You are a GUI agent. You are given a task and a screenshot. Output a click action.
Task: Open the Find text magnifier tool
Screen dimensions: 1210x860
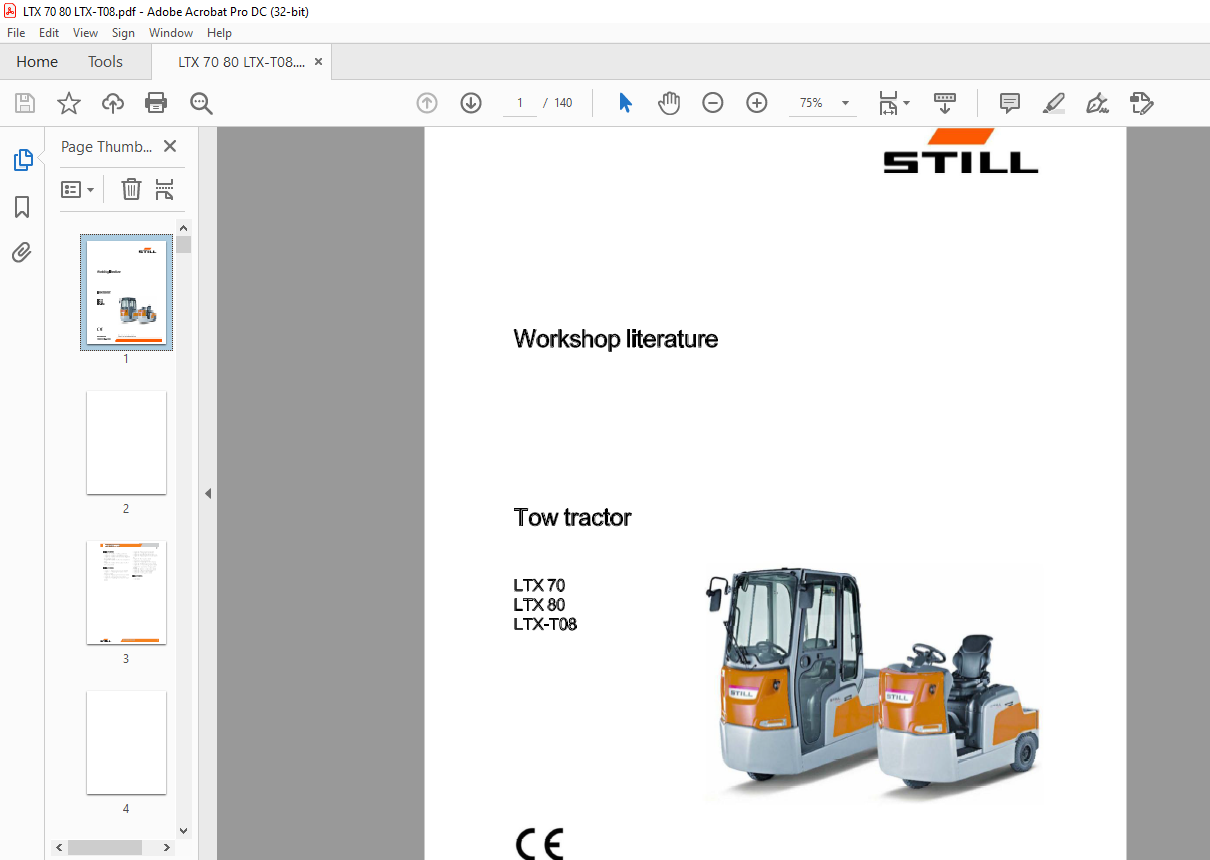(201, 103)
